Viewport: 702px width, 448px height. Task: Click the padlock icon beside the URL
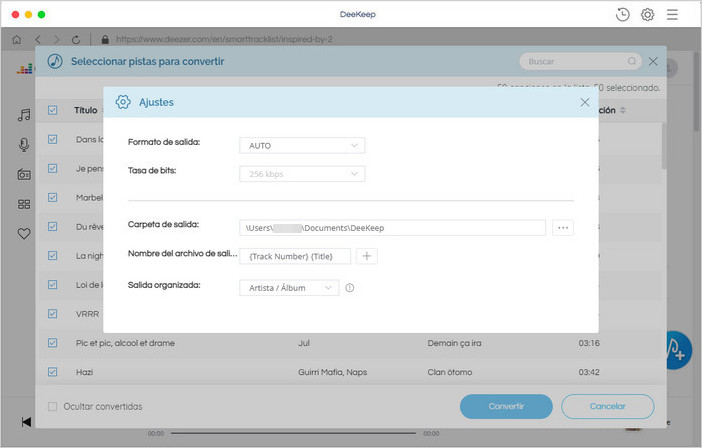coord(105,39)
